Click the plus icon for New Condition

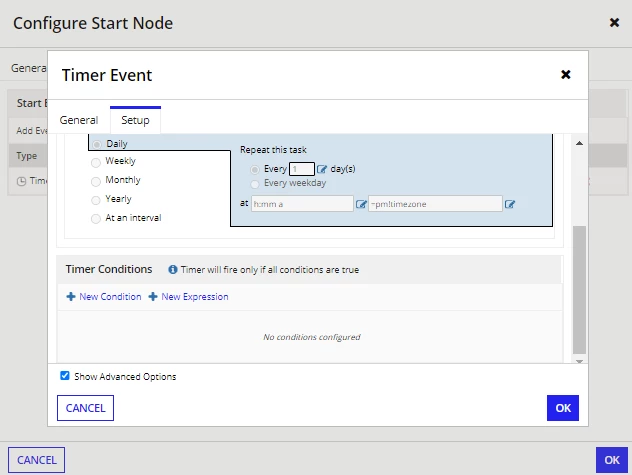point(71,297)
